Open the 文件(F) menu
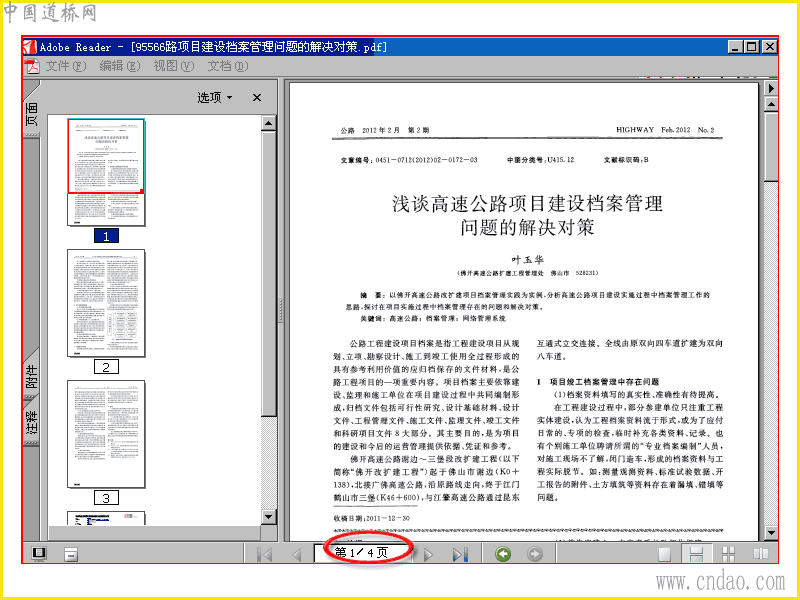This screenshot has width=800, height=600. [x=66, y=66]
